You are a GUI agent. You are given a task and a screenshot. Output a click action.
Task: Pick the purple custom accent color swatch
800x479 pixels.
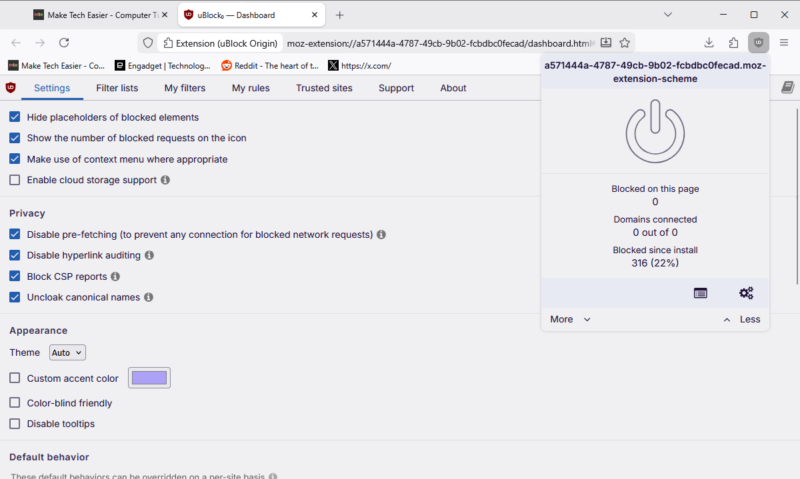coord(142,378)
